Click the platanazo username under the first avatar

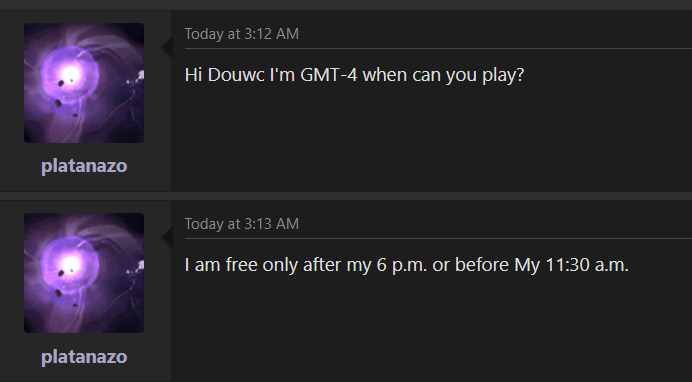[x=84, y=166]
